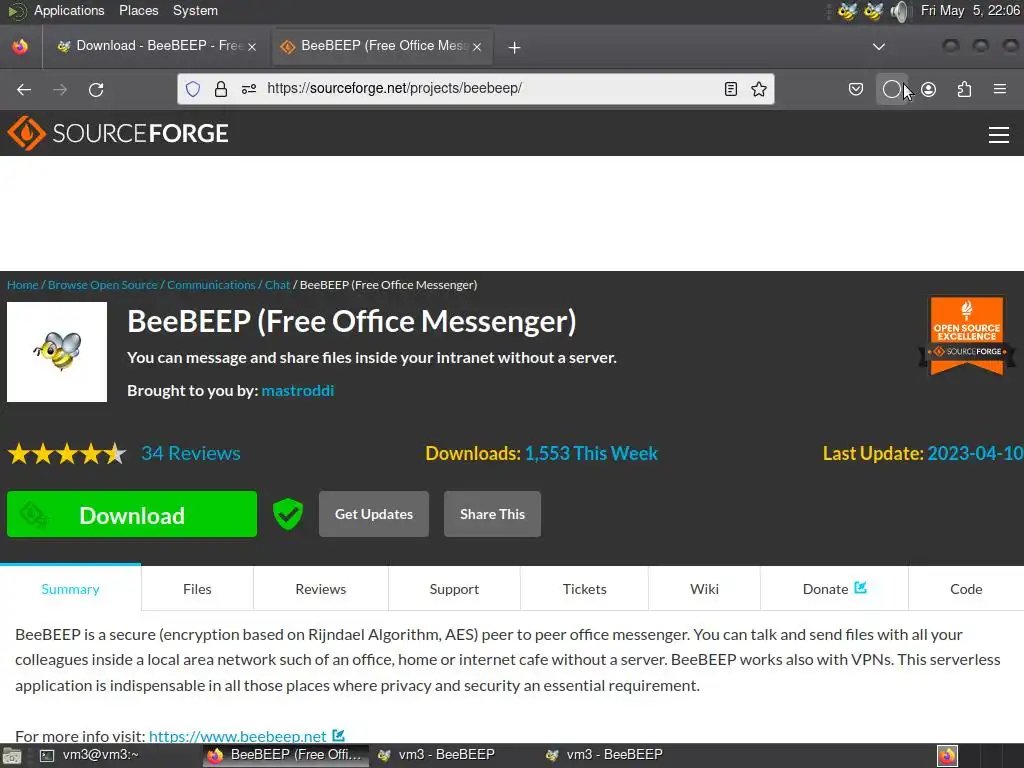Click the volume speaker icon in system tray
This screenshot has width=1024, height=768.
coord(899,11)
